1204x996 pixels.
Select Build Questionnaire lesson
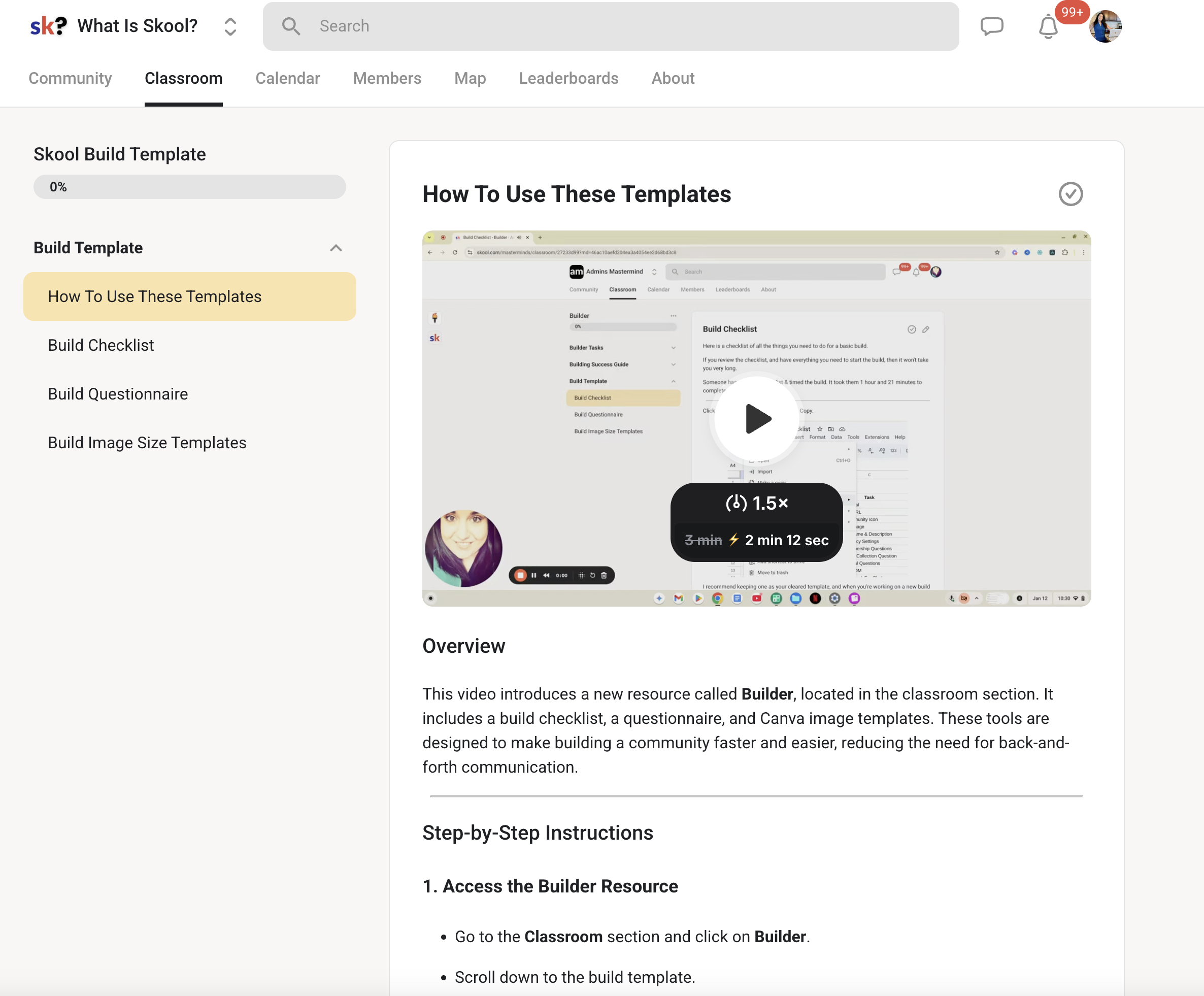click(118, 394)
